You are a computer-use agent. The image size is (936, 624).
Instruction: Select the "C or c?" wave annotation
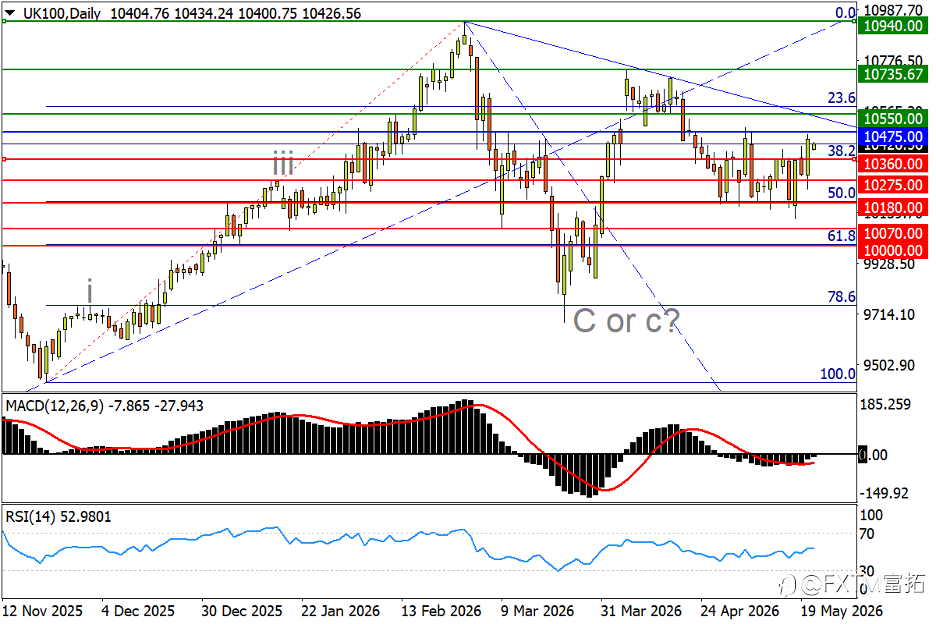click(626, 321)
